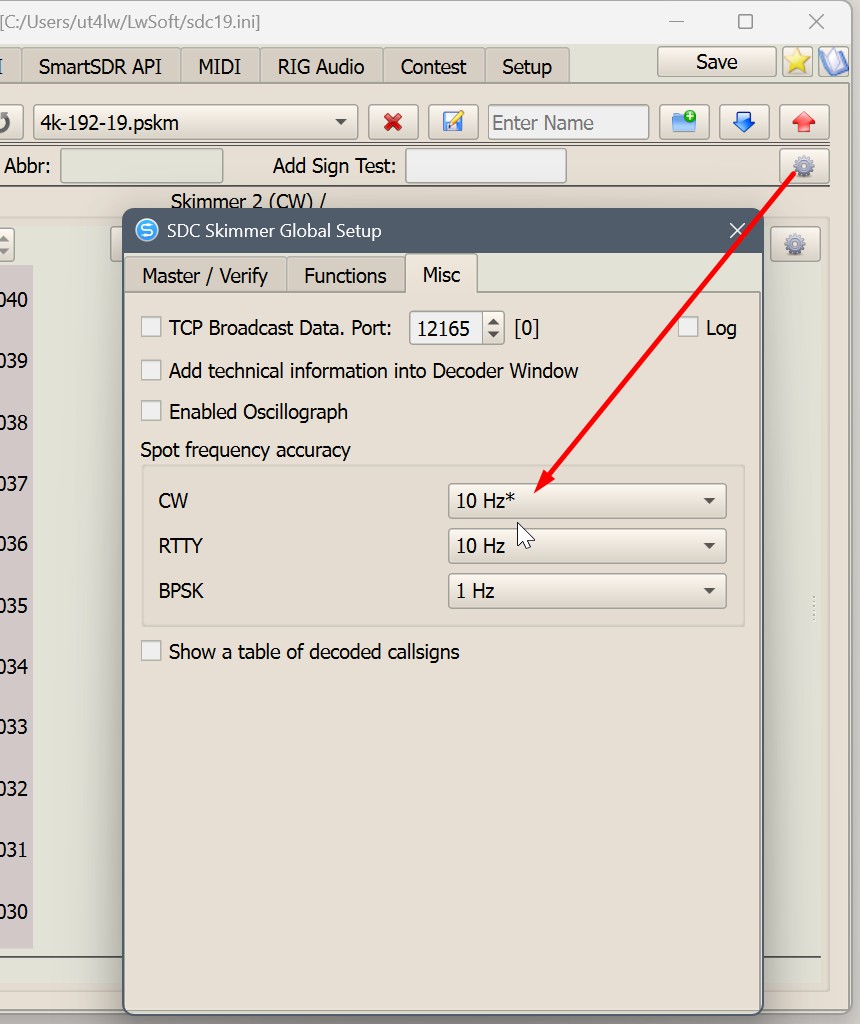Click the red up arrow icon
This screenshot has height=1024, width=860.
(x=803, y=122)
